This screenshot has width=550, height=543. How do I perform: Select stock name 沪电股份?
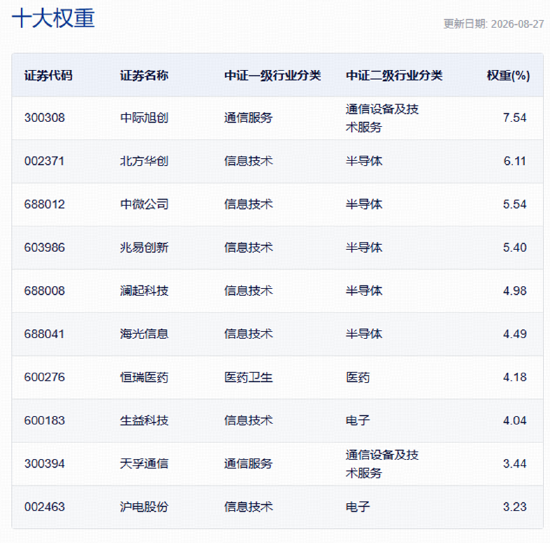144,507
